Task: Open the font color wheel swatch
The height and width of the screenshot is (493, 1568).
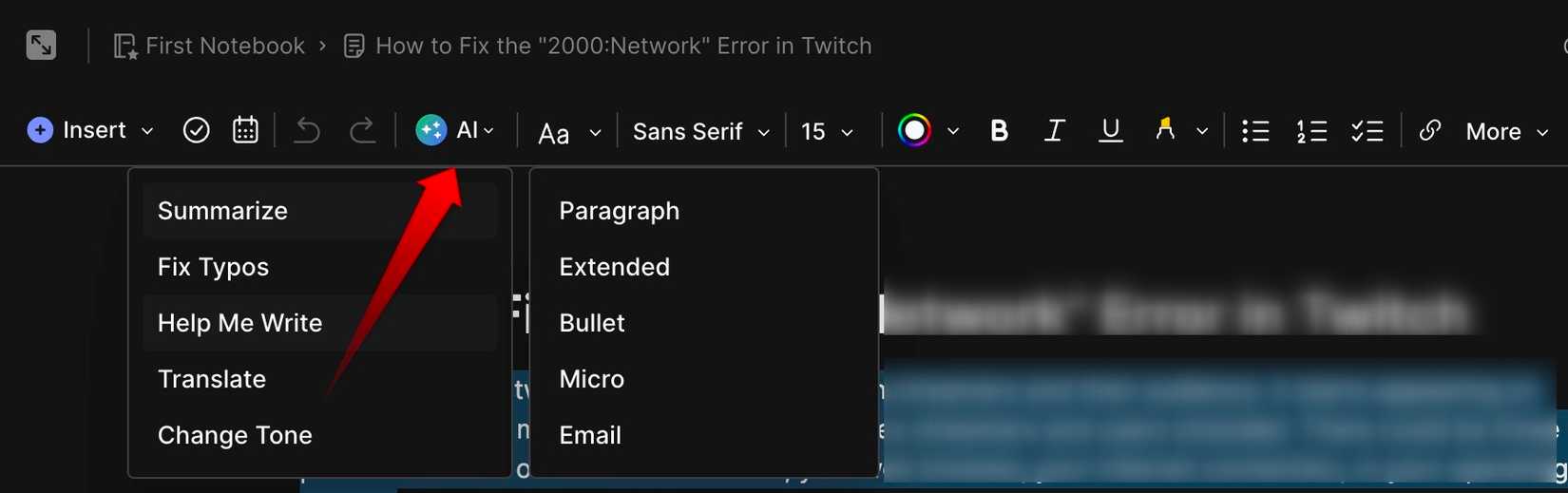Action: click(914, 130)
